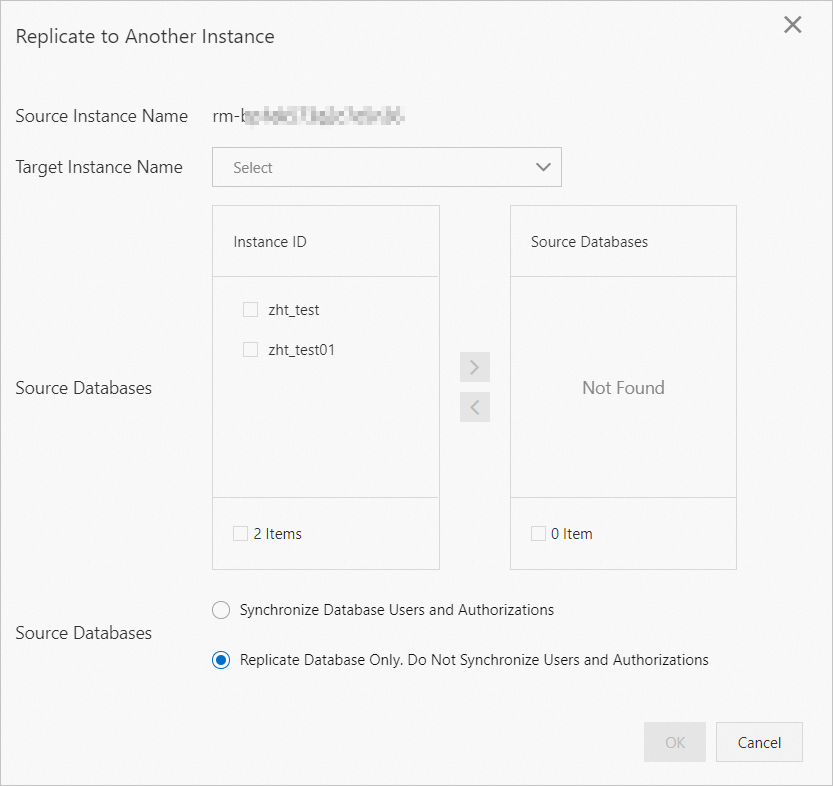Click the move-left arrow transfer button
833x786 pixels.
(475, 407)
